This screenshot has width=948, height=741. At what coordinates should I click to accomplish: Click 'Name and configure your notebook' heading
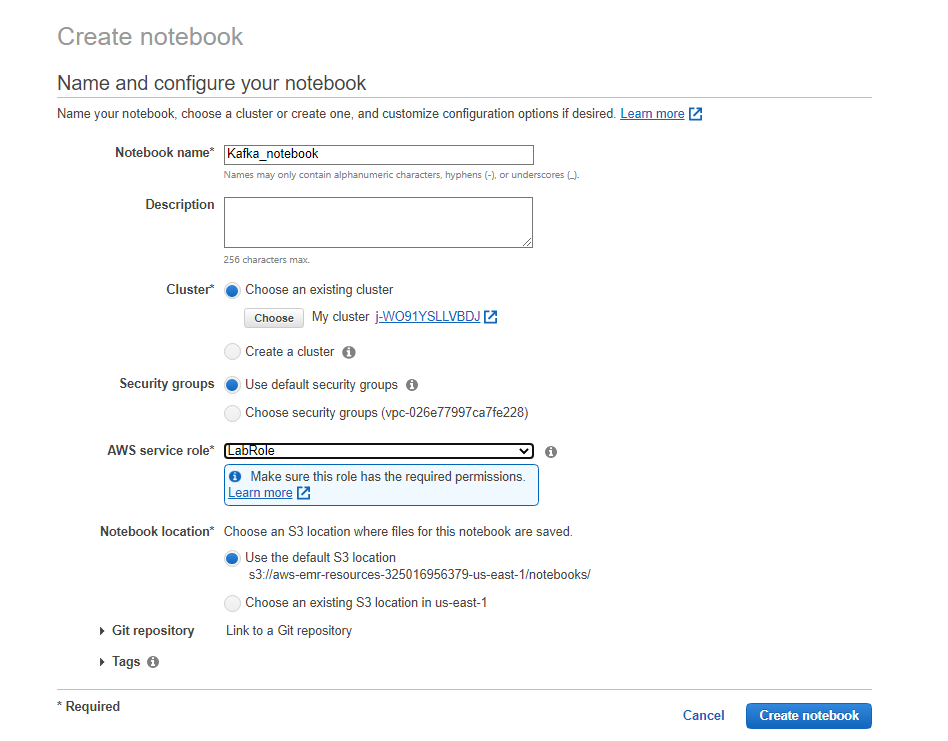pyautogui.click(x=212, y=83)
